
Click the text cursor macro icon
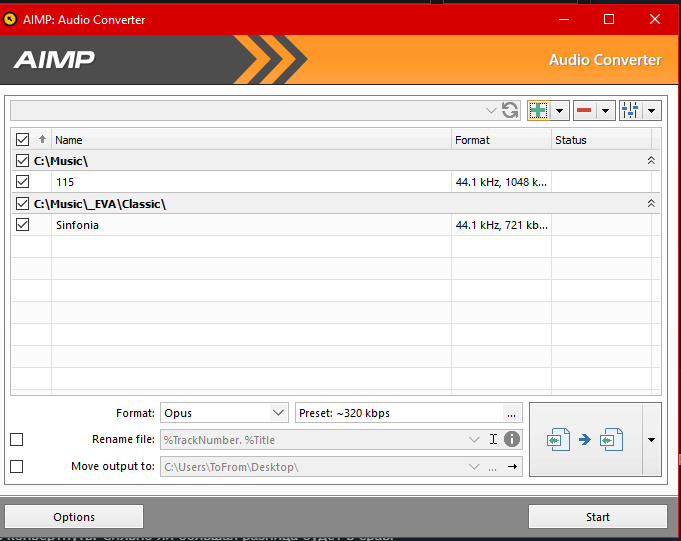coord(493,439)
